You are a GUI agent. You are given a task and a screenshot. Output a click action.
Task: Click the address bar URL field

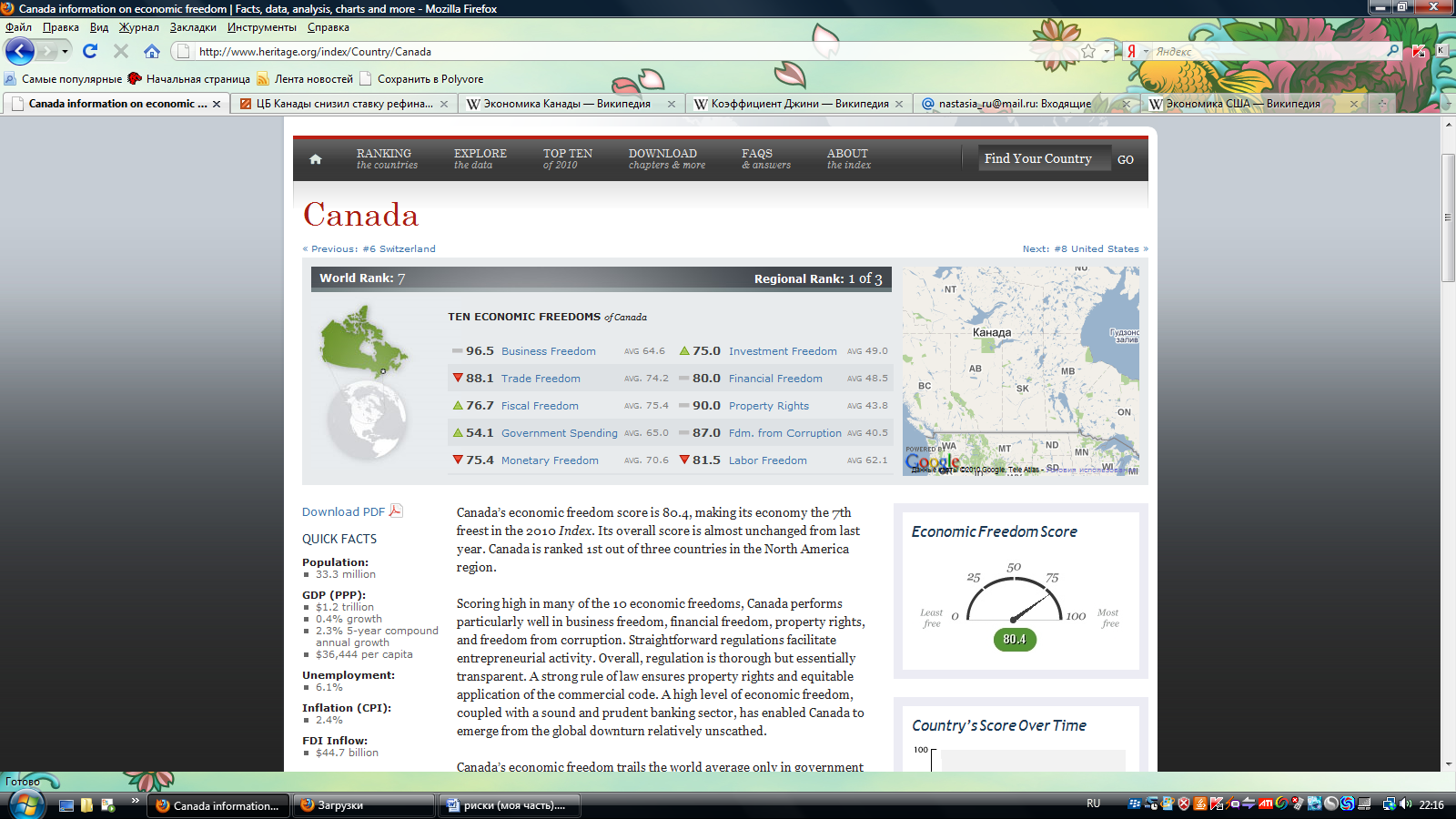pyautogui.click(x=637, y=52)
